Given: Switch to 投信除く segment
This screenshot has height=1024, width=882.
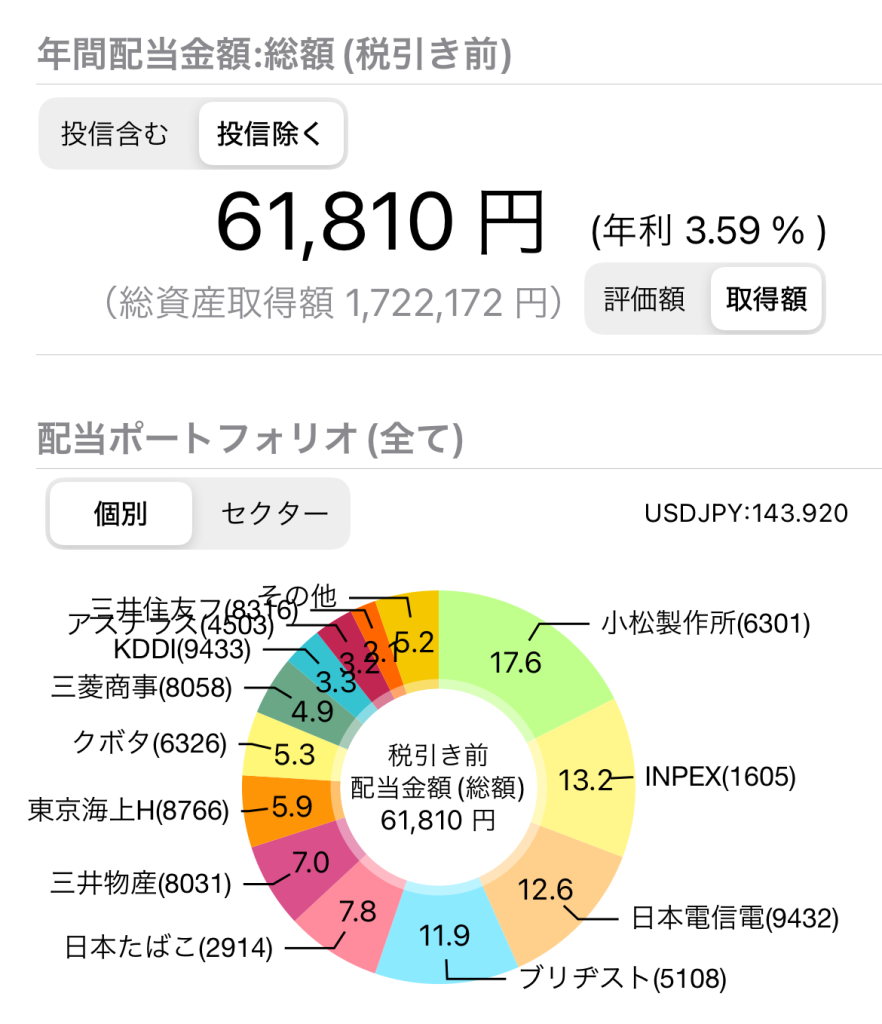Looking at the screenshot, I should point(270,134).
